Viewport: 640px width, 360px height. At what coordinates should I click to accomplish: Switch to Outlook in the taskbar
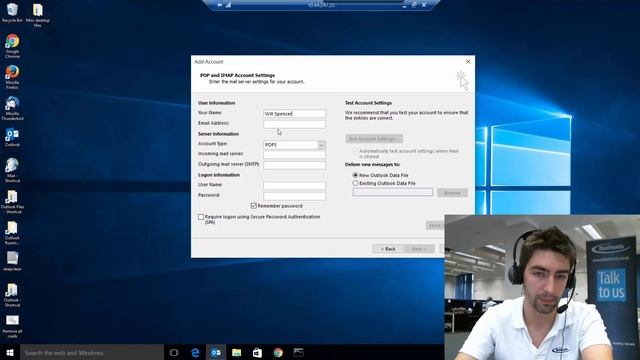click(216, 352)
